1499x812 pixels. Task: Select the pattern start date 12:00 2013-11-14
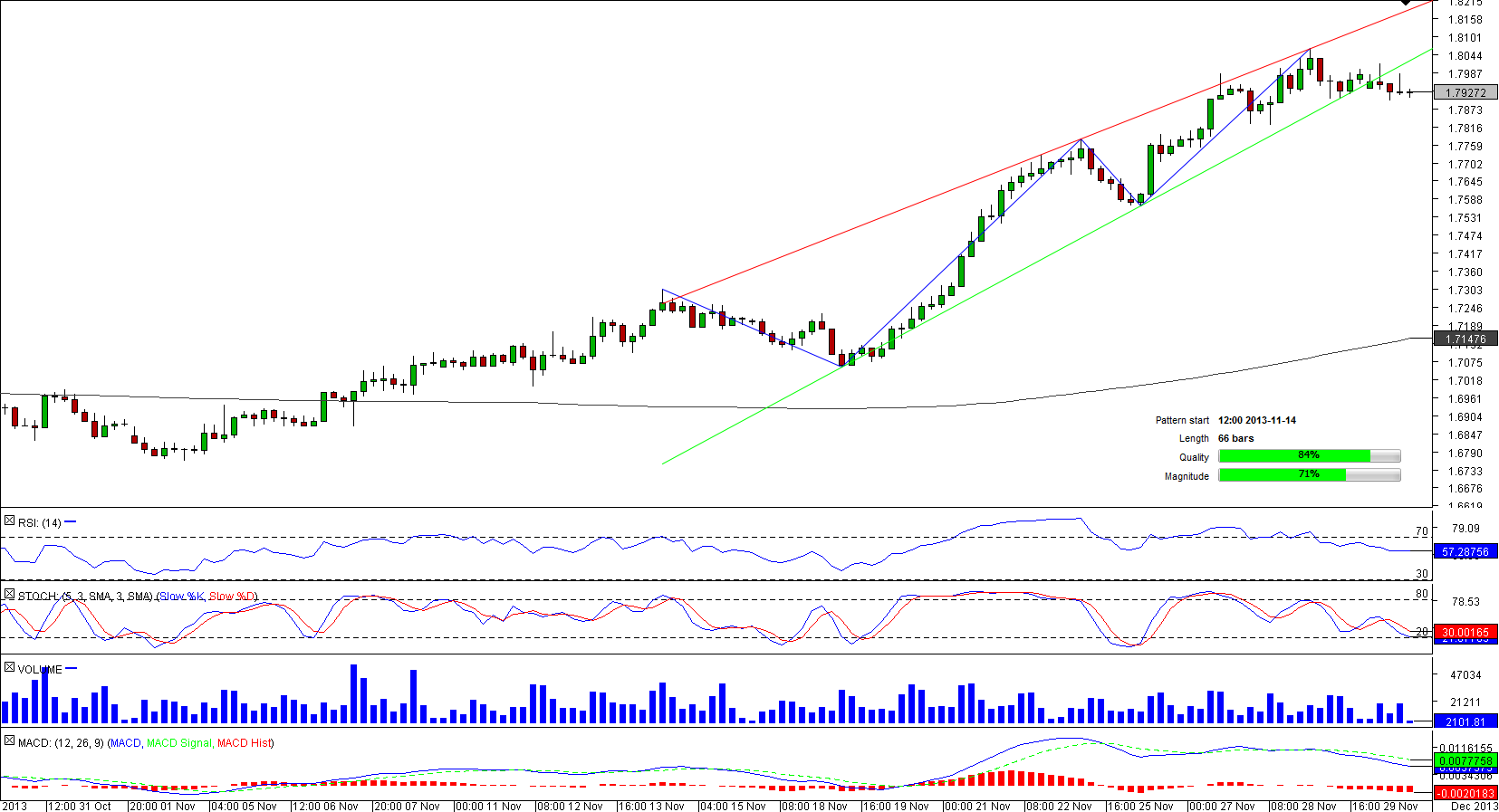coord(1257,420)
